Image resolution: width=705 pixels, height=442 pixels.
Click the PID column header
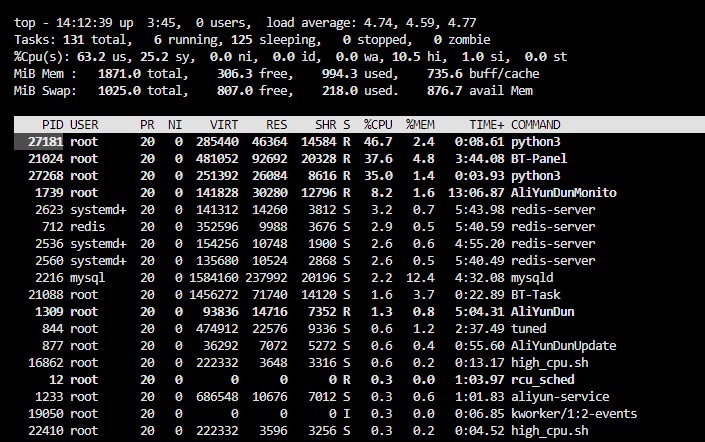(53, 125)
